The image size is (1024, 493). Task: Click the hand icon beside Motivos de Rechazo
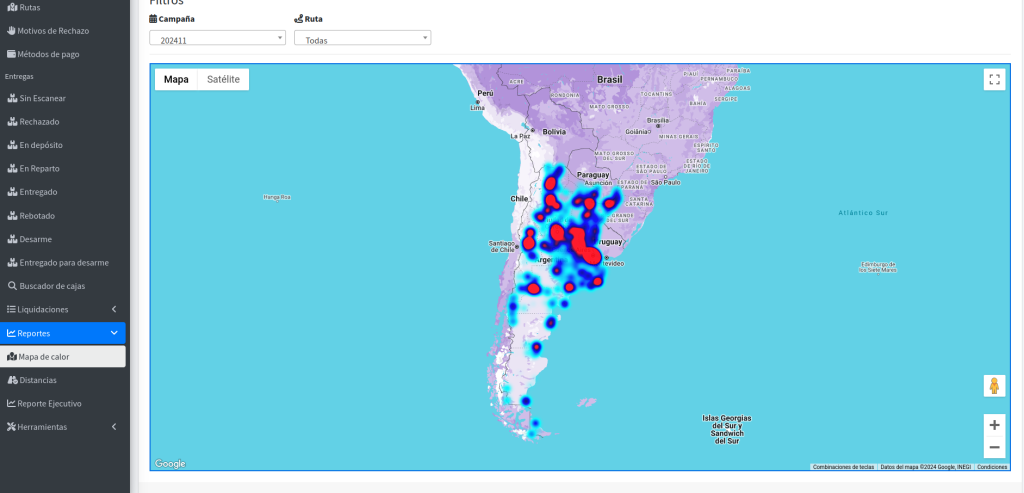[x=11, y=31]
